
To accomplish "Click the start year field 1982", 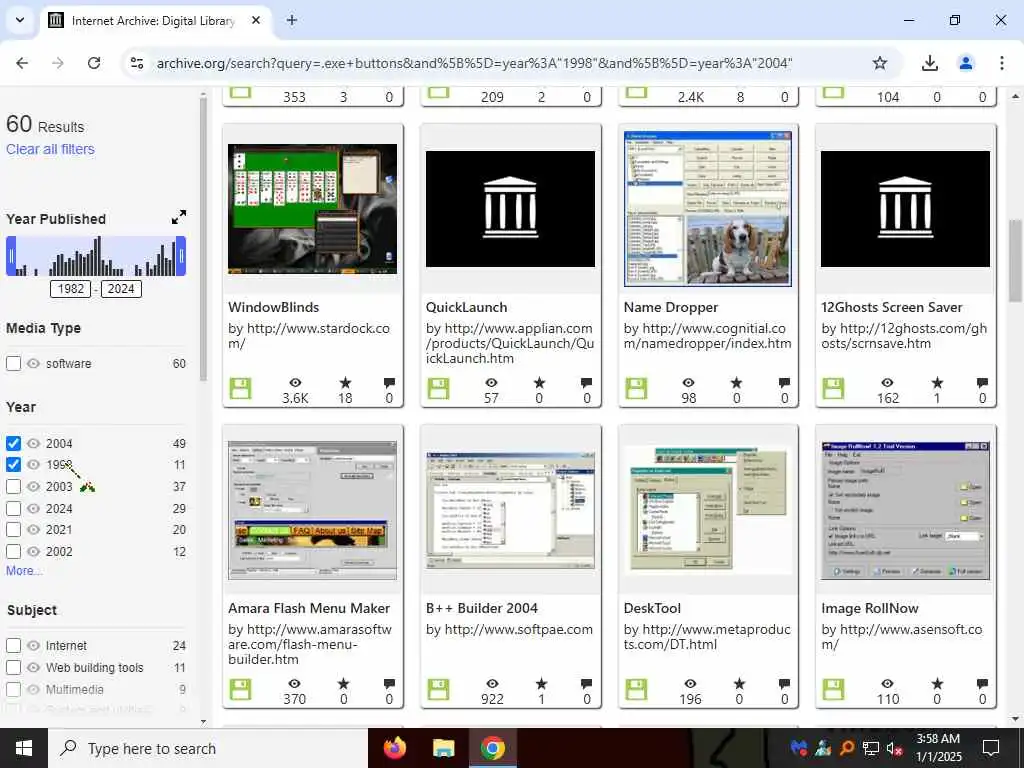I will click(x=71, y=289).
